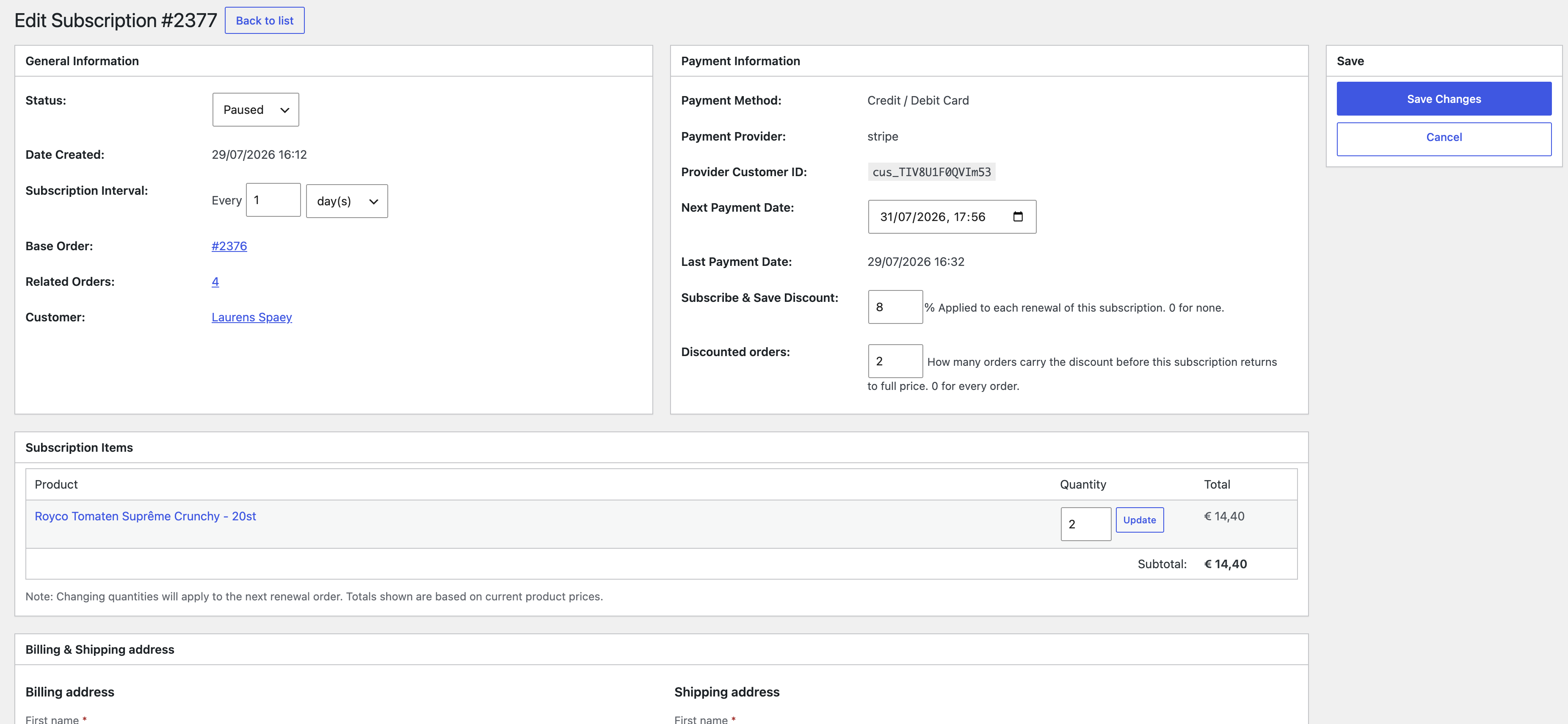Click the General Information section heading
1568x724 pixels.
(82, 61)
